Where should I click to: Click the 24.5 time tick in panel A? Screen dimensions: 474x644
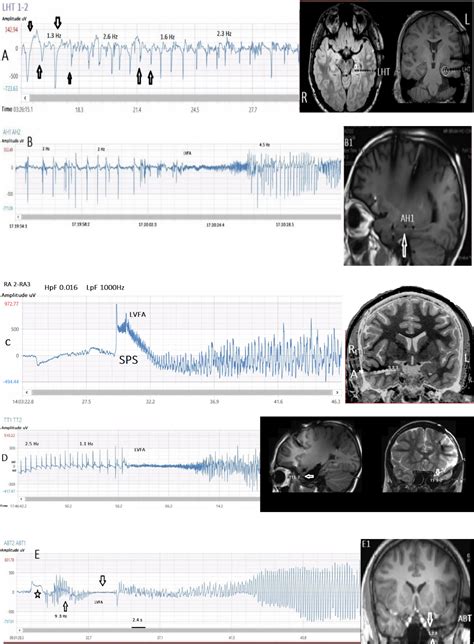(x=195, y=110)
